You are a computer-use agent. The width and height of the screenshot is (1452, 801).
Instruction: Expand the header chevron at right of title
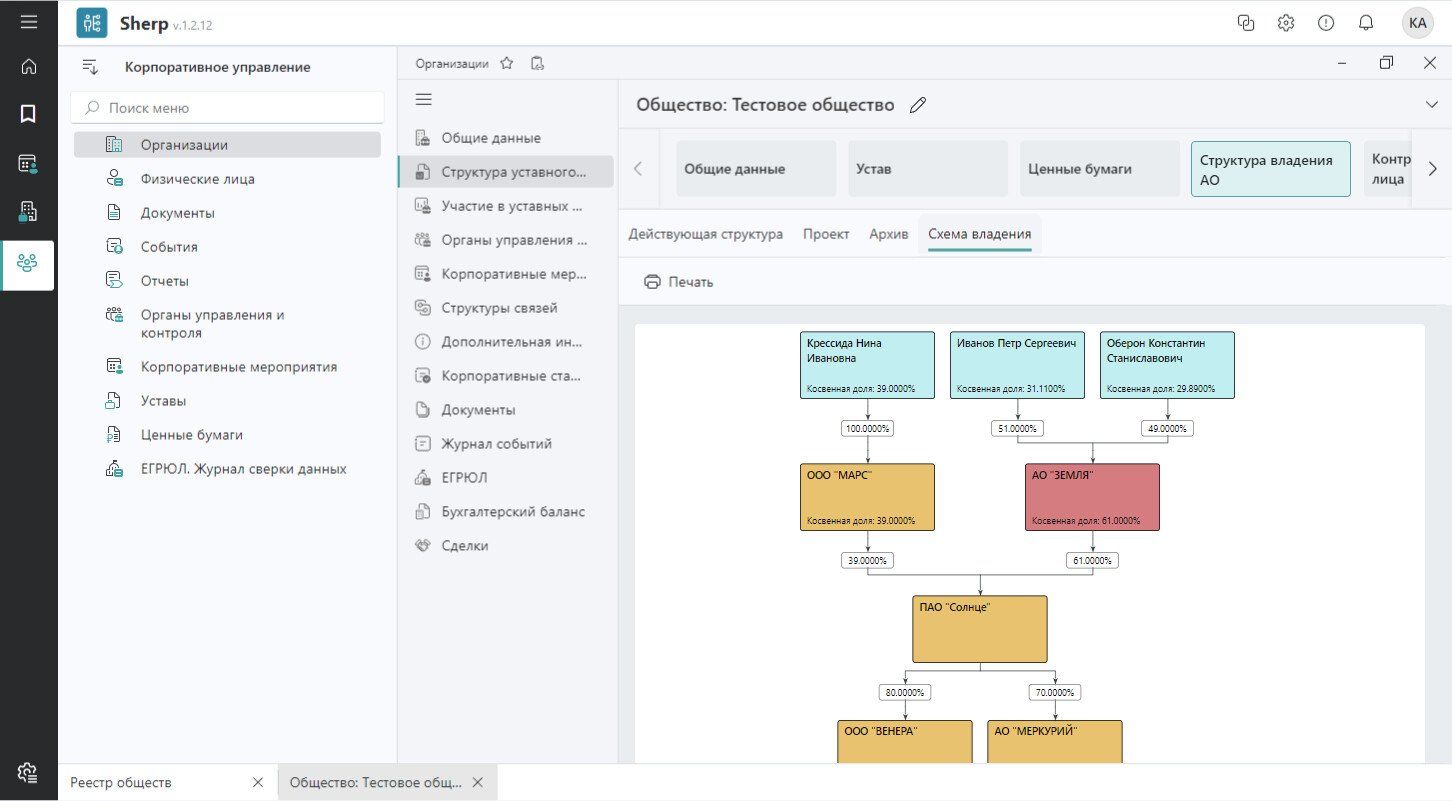click(1430, 105)
